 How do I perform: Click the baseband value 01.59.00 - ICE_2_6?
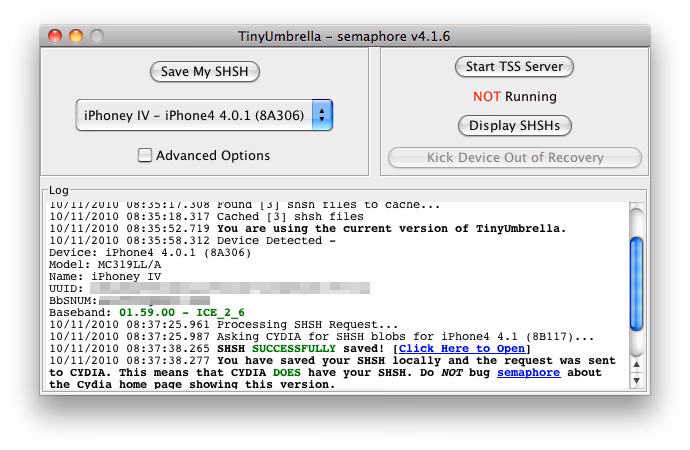coord(182,312)
